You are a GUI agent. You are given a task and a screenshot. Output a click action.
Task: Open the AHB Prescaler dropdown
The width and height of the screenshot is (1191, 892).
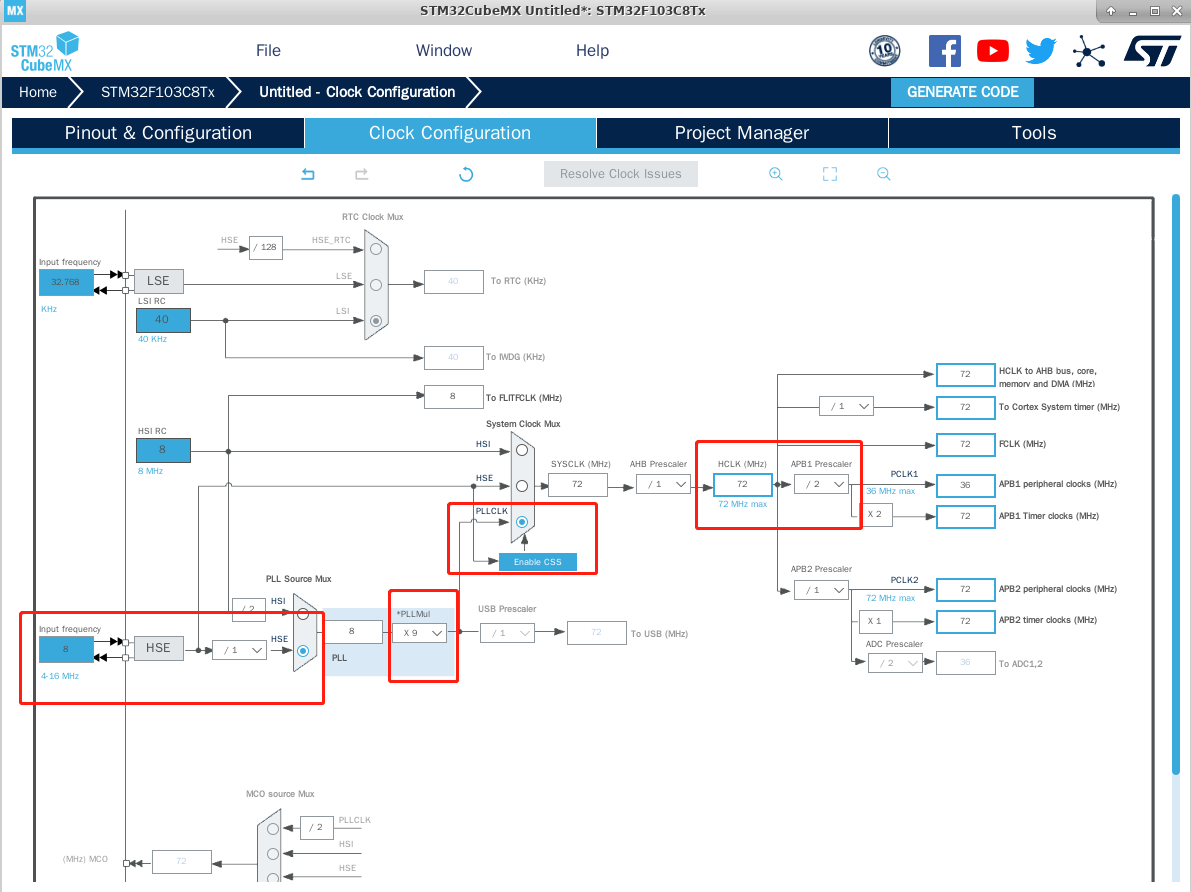coord(664,484)
